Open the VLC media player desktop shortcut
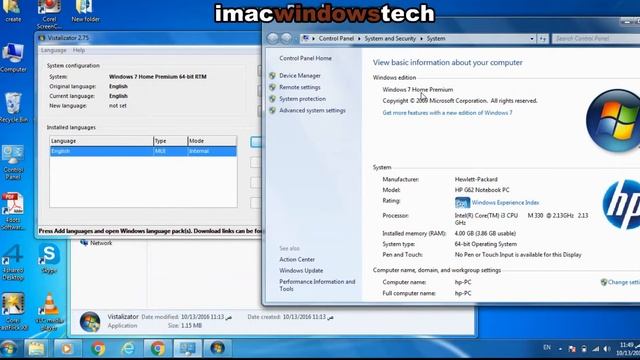The image size is (640, 360). tap(49, 312)
